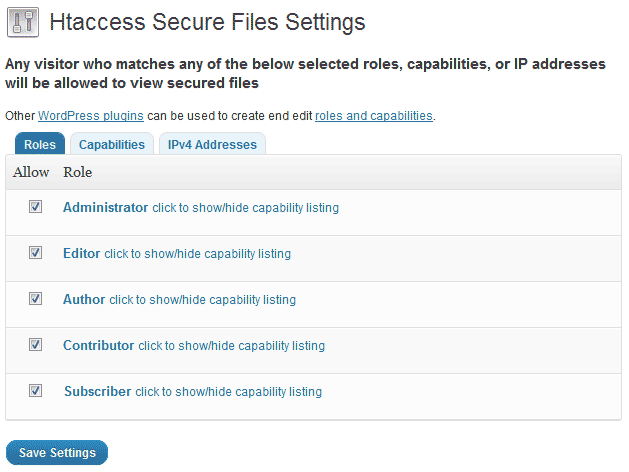Image resolution: width=629 pixels, height=472 pixels.
Task: Uncheck the Contributor allow checkbox
Action: coord(35,344)
